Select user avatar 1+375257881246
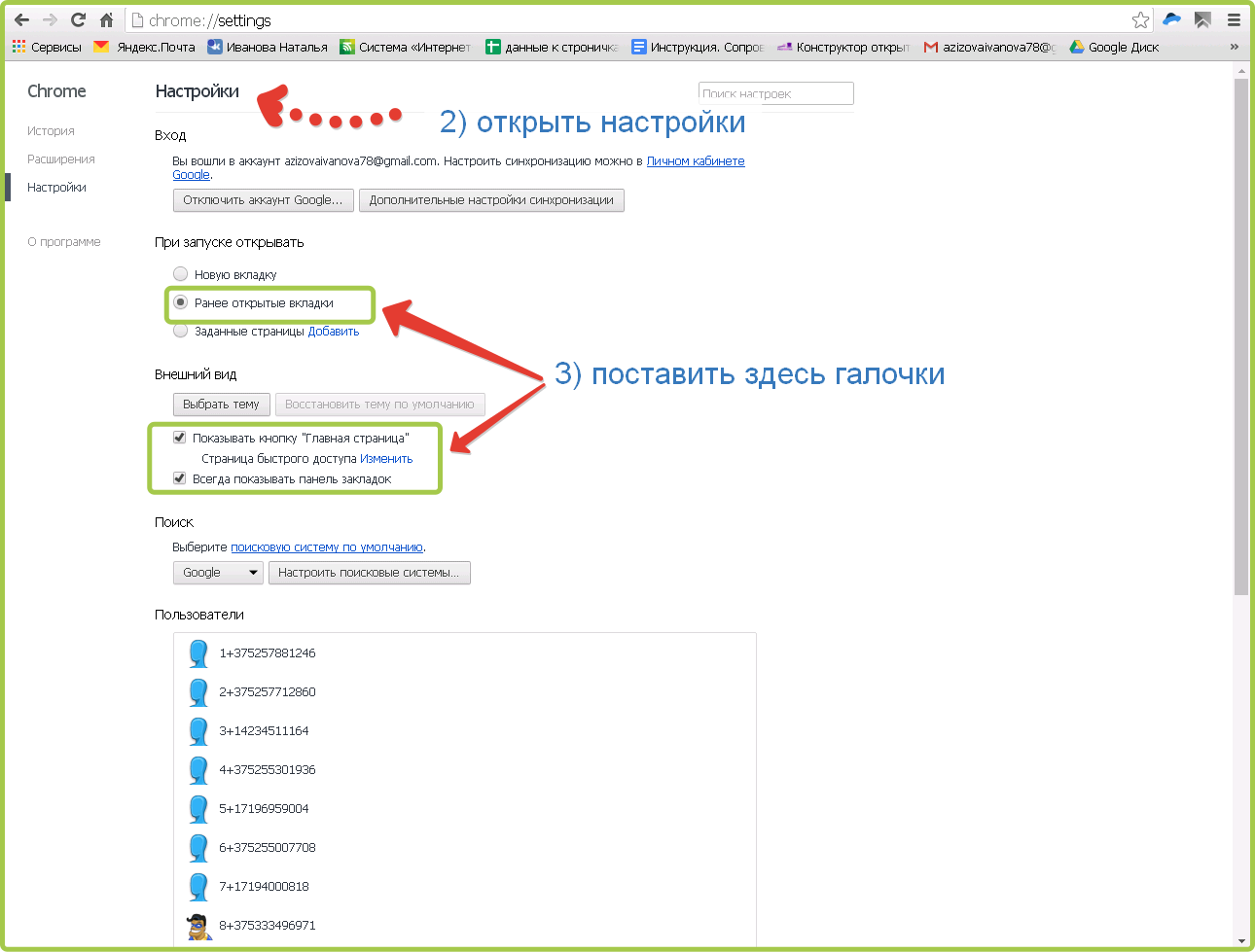This screenshot has height=952, width=1255. [x=198, y=653]
